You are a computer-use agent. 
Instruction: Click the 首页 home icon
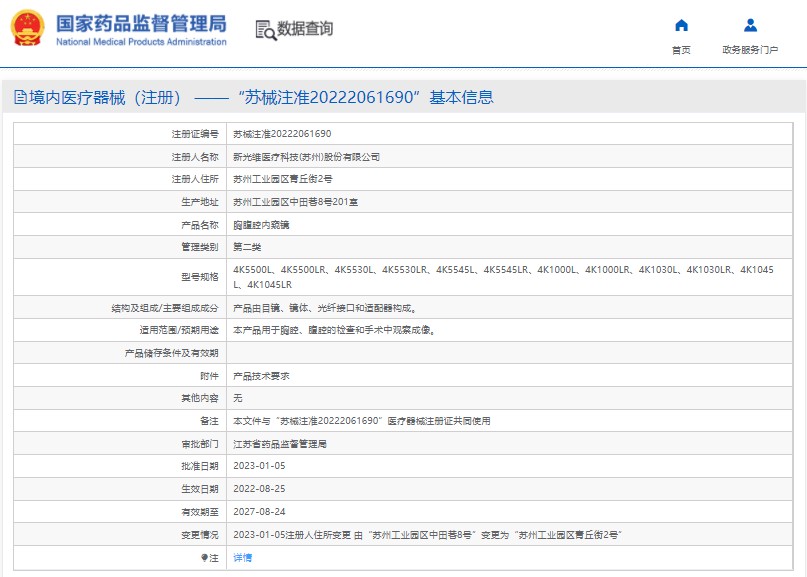point(681,26)
